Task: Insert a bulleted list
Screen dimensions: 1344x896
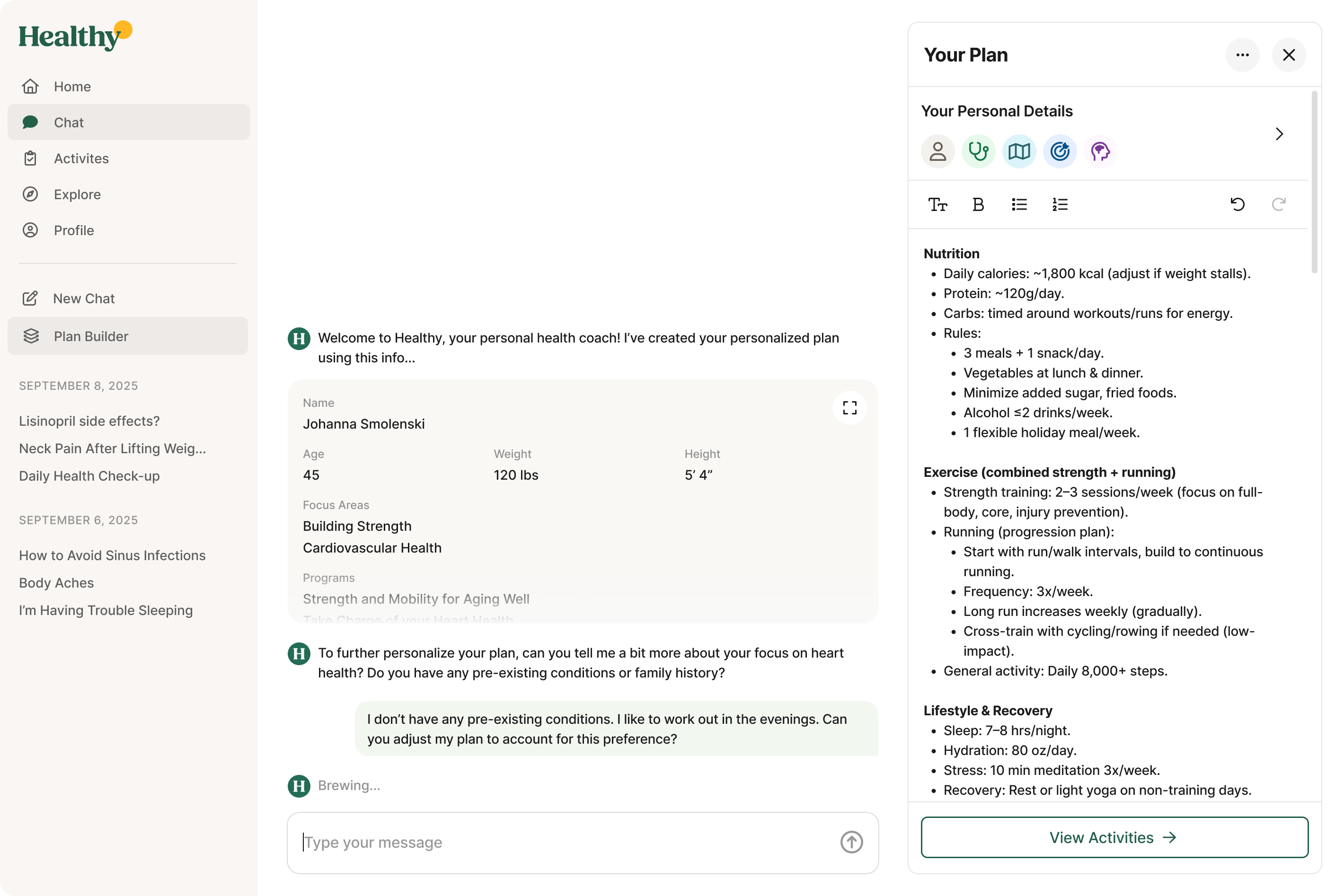Action: pyautogui.click(x=1019, y=204)
